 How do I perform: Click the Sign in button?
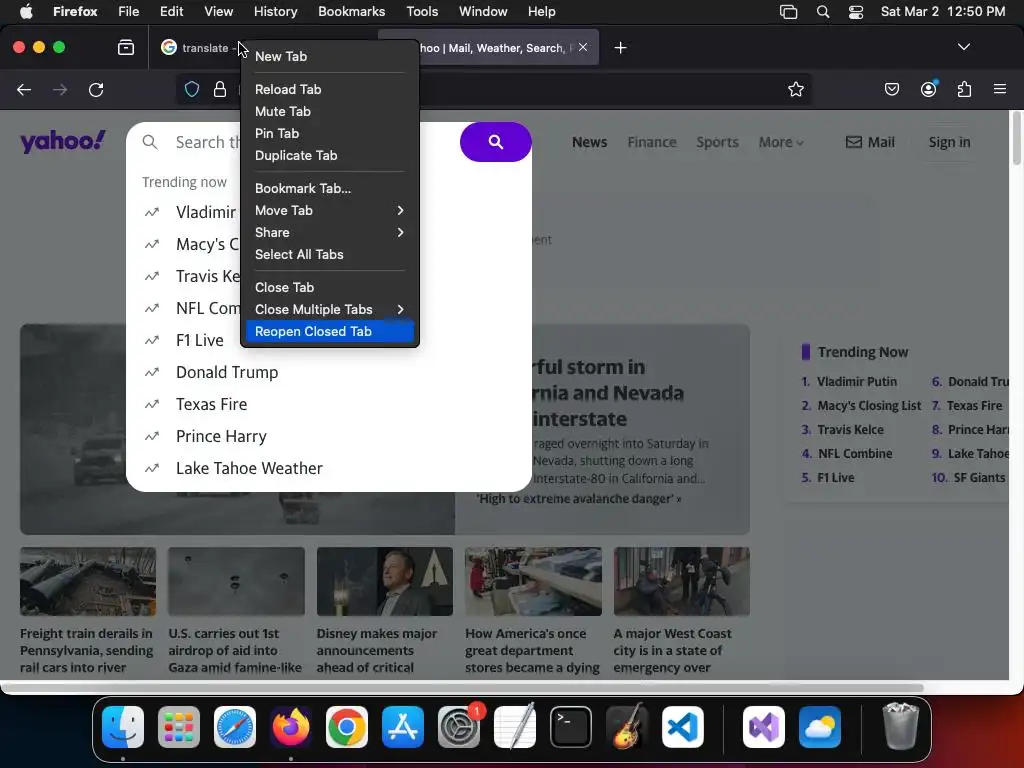[949, 142]
